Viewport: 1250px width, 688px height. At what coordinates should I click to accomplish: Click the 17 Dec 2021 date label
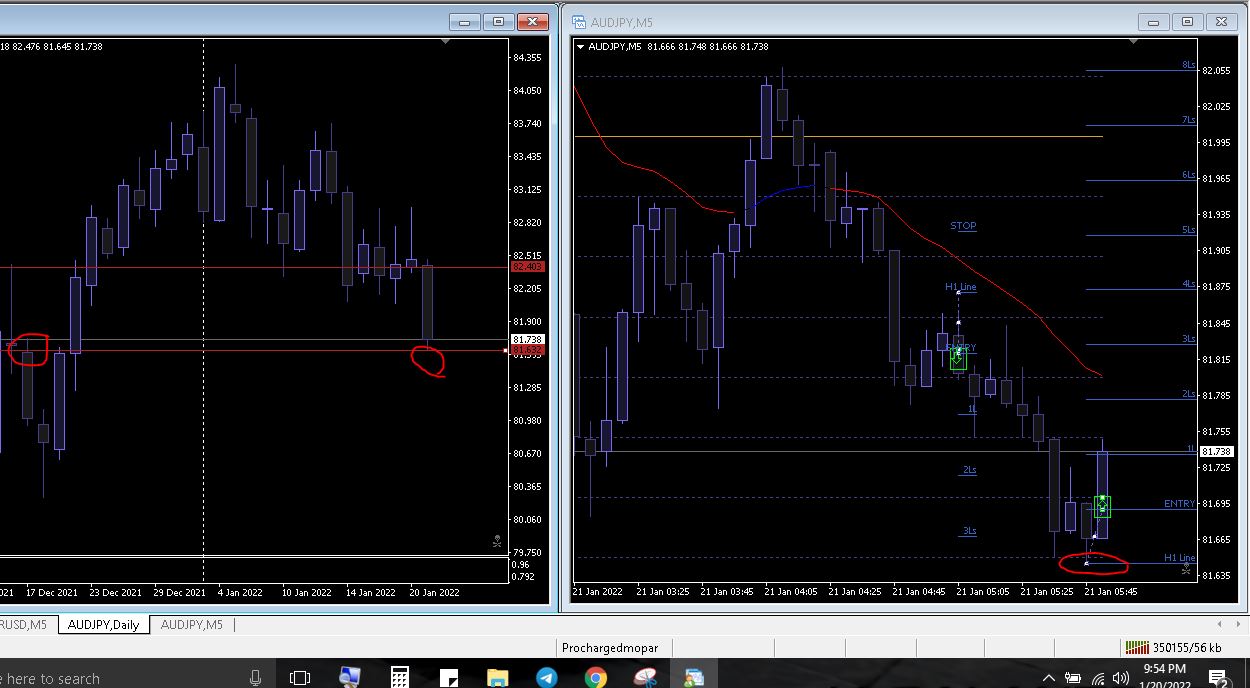[x=54, y=592]
